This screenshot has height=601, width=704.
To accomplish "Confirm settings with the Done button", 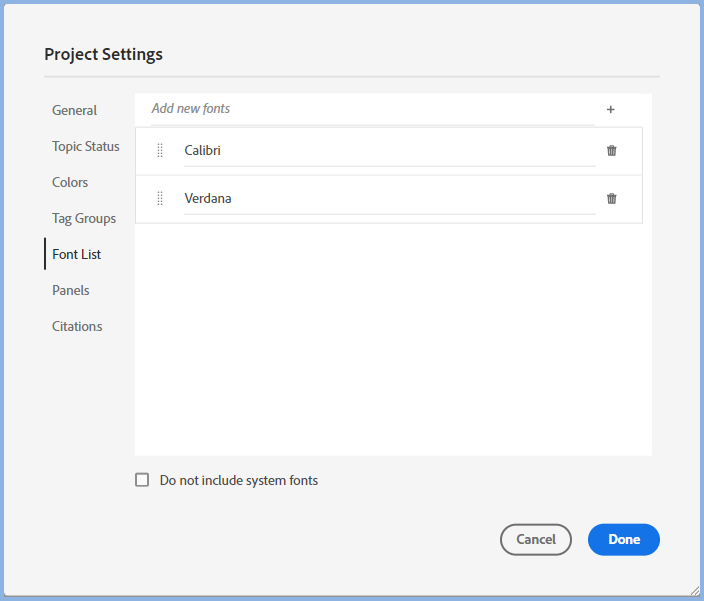I will pos(623,539).
